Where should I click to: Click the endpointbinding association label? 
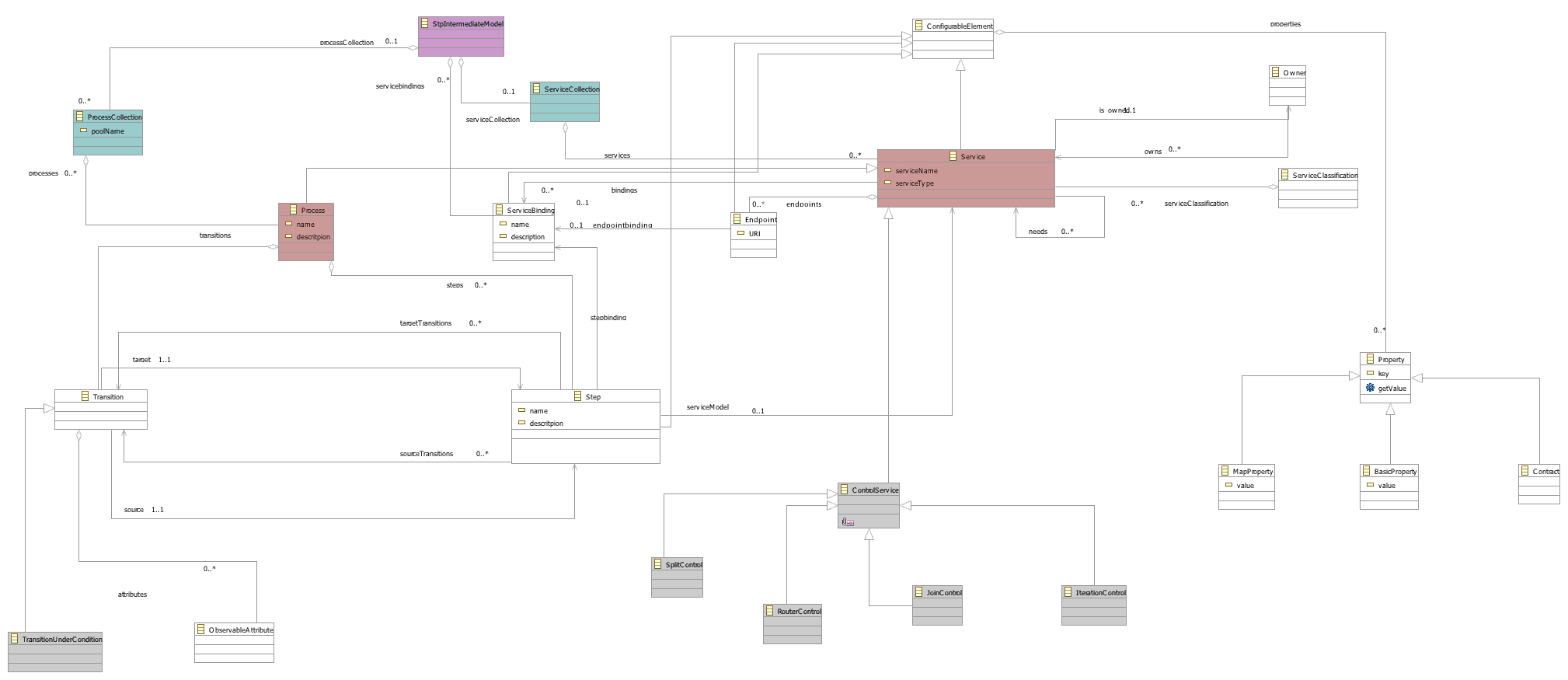click(622, 225)
